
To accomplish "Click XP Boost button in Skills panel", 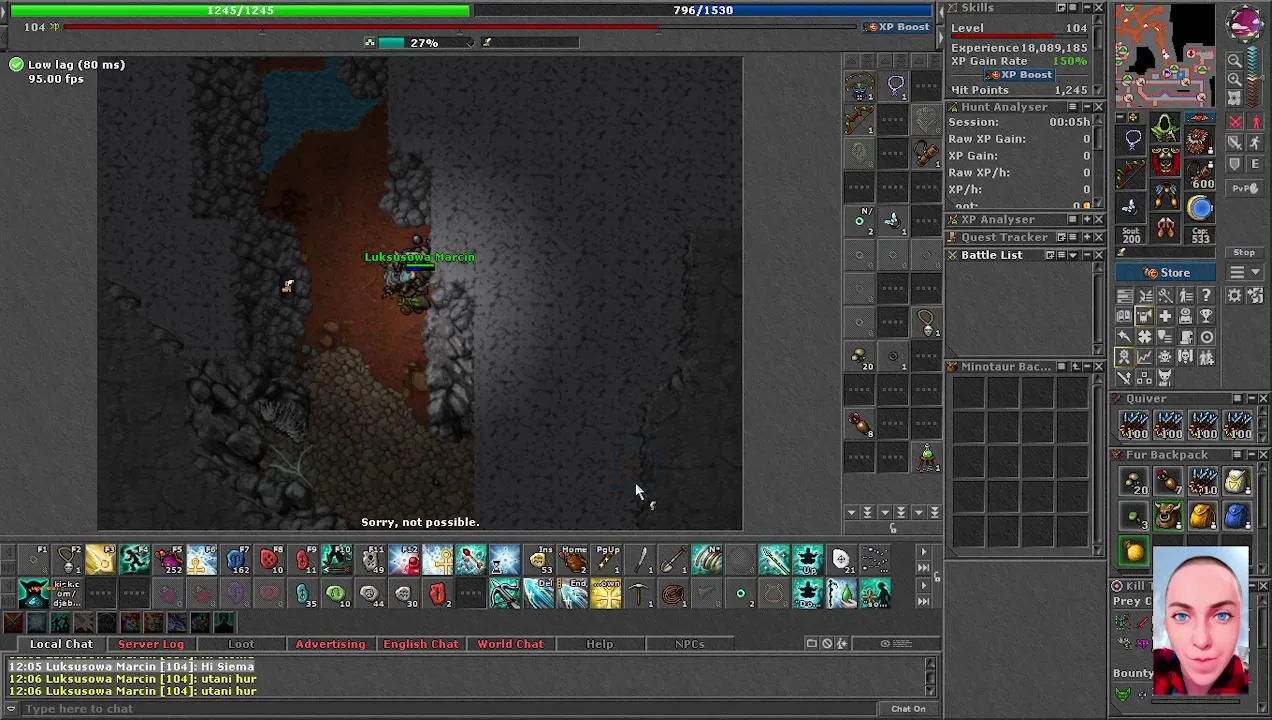I will click(x=1018, y=75).
